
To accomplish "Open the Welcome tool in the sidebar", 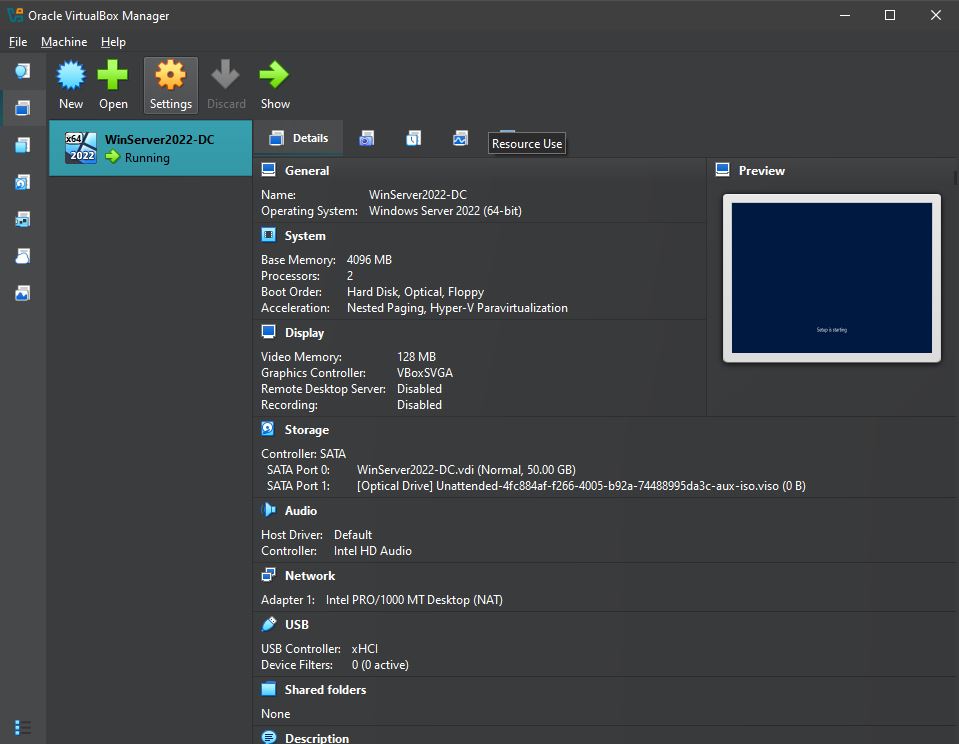I will 23,71.
